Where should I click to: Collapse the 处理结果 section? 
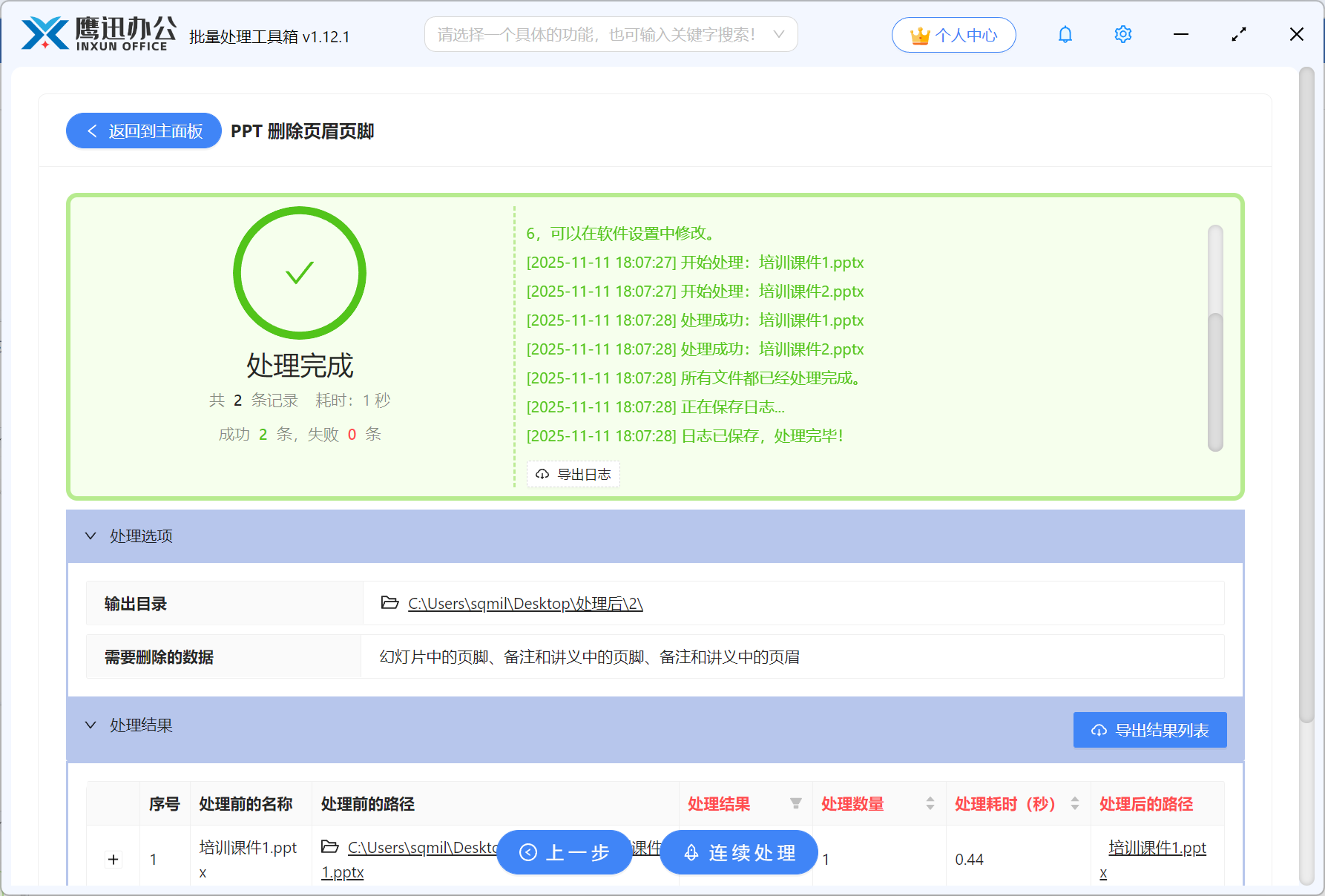point(90,725)
